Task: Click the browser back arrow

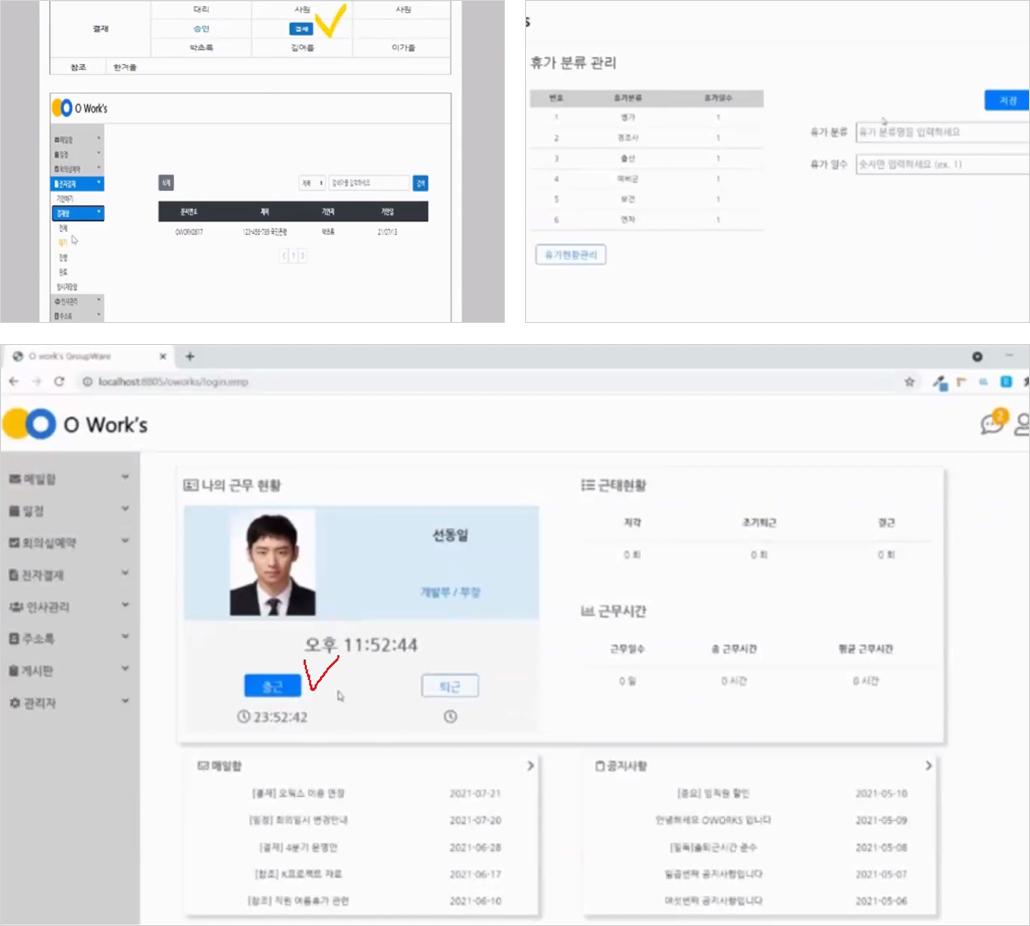Action: pyautogui.click(x=14, y=382)
